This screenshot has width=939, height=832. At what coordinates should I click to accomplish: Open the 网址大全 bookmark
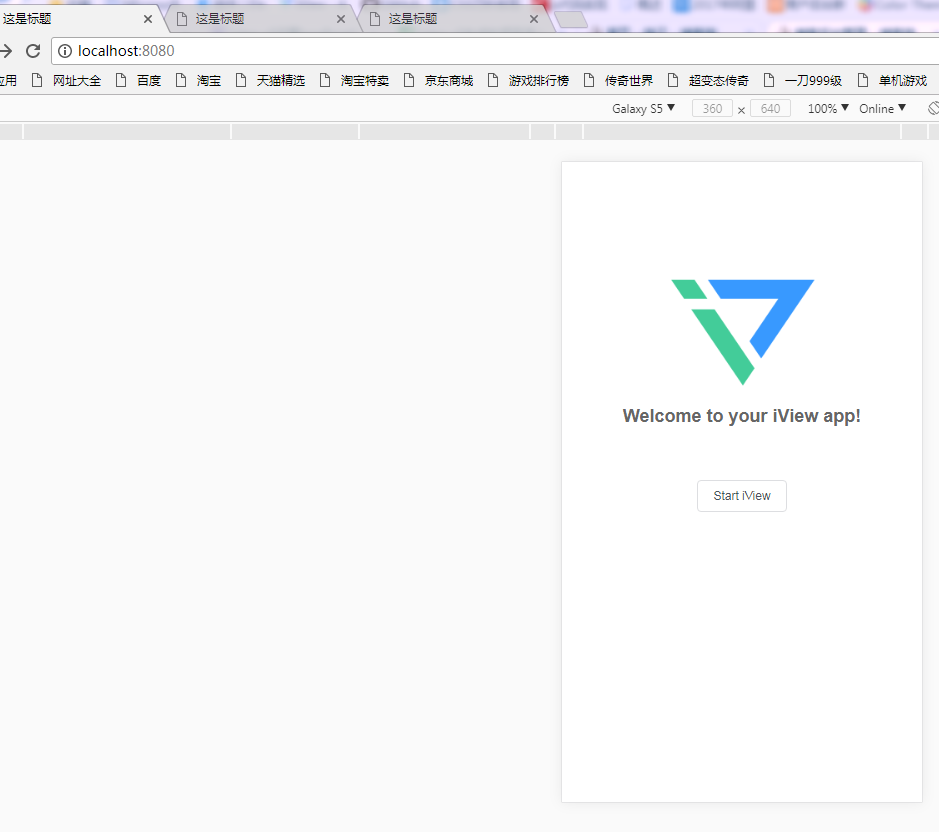click(66, 80)
